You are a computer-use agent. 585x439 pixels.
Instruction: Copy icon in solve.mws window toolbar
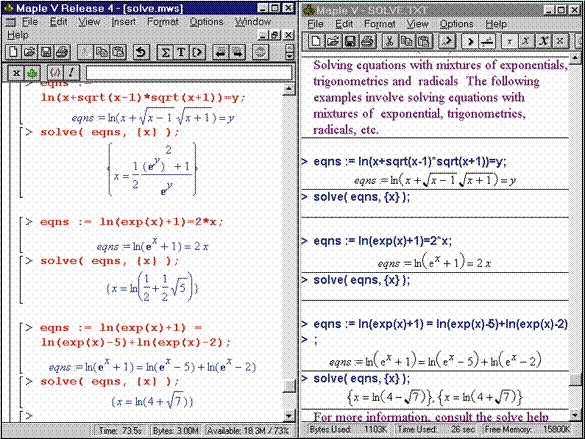click(x=101, y=52)
